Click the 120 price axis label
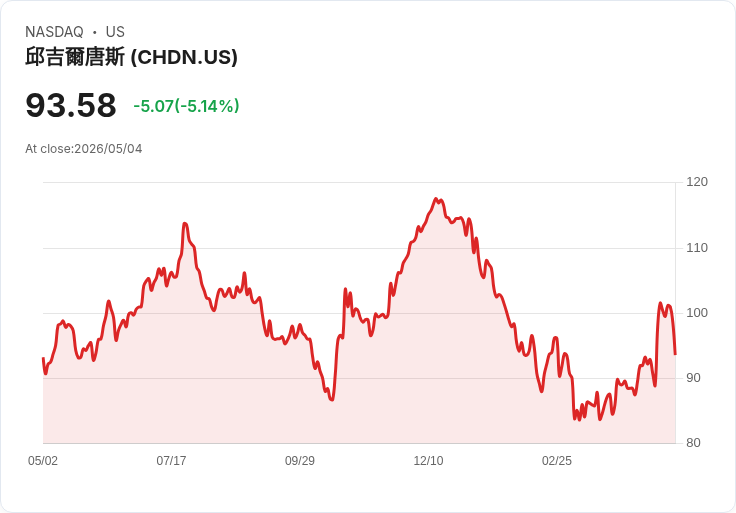The image size is (736, 513). [x=697, y=182]
